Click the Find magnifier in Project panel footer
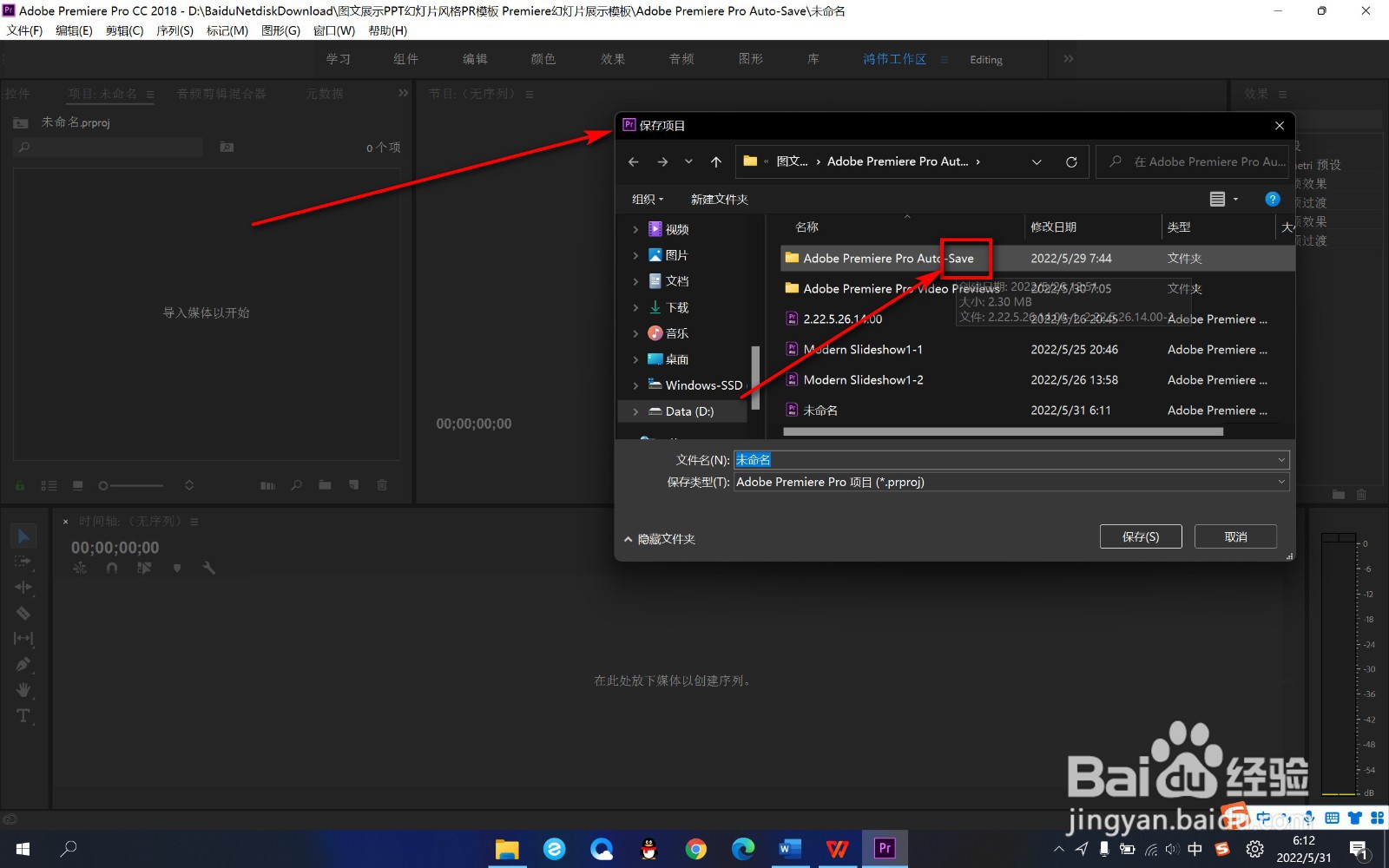1389x868 pixels. pos(296,485)
